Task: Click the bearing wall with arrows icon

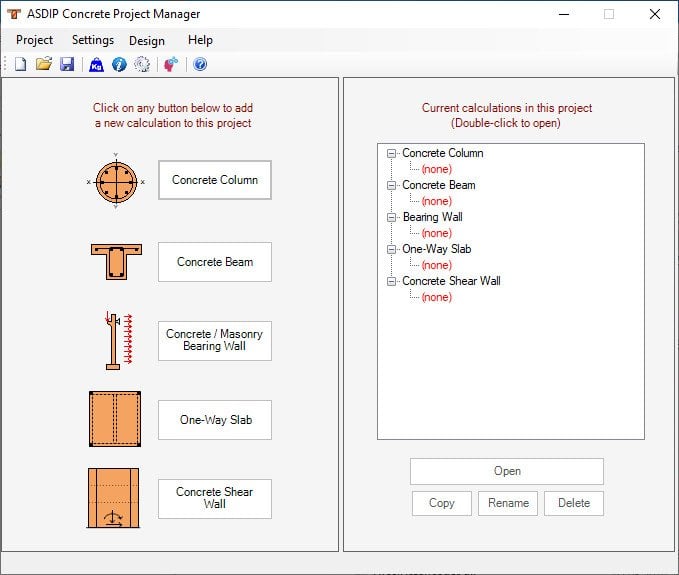Action: coord(119,341)
